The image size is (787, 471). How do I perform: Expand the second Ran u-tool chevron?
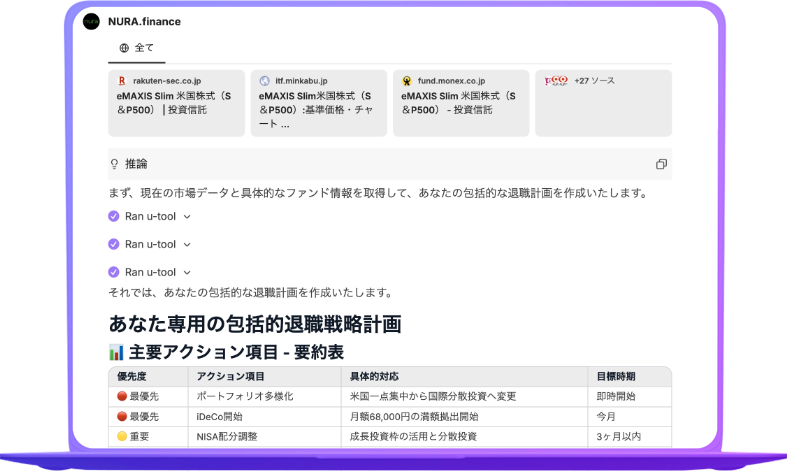coord(187,244)
